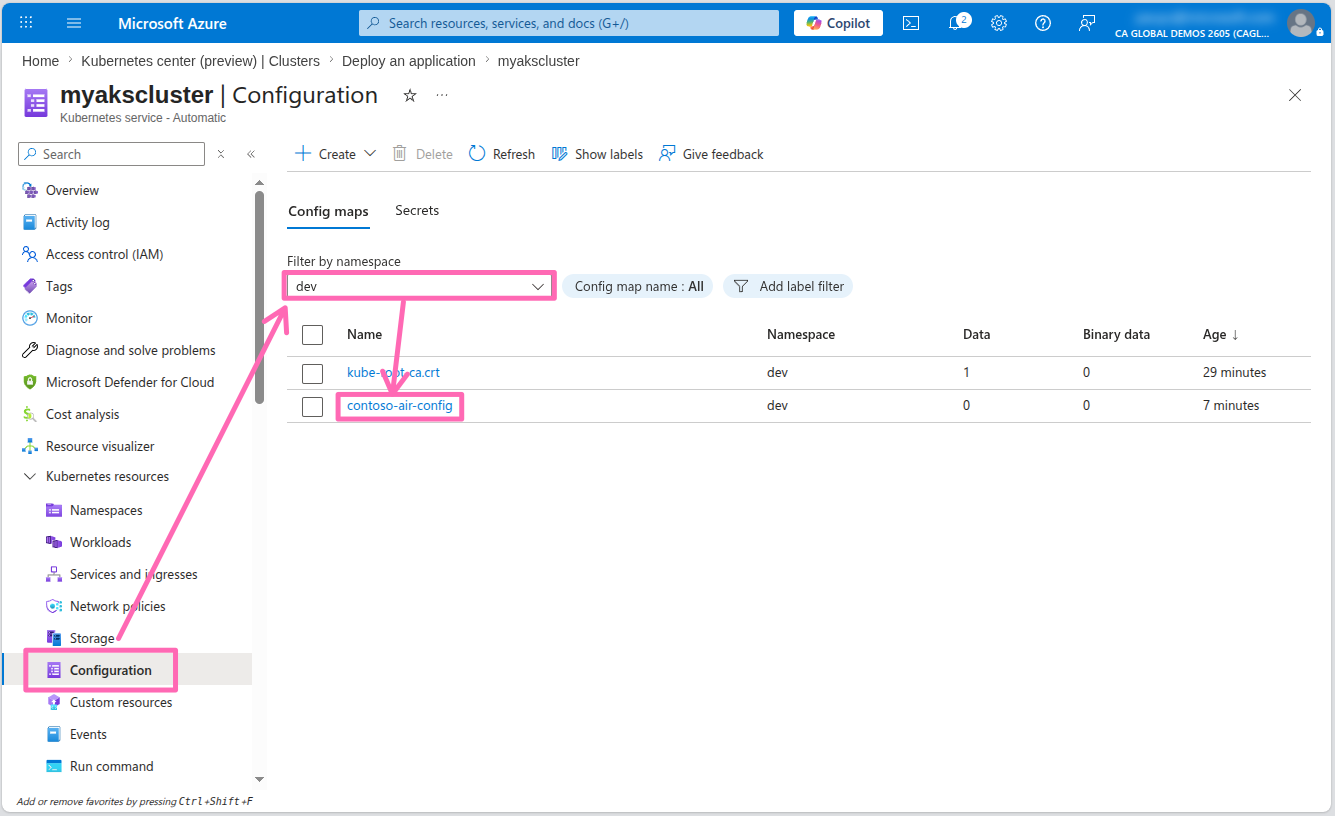Click the Give feedback toolbar button
Screen dimensions: 1335x816
[x=711, y=154]
